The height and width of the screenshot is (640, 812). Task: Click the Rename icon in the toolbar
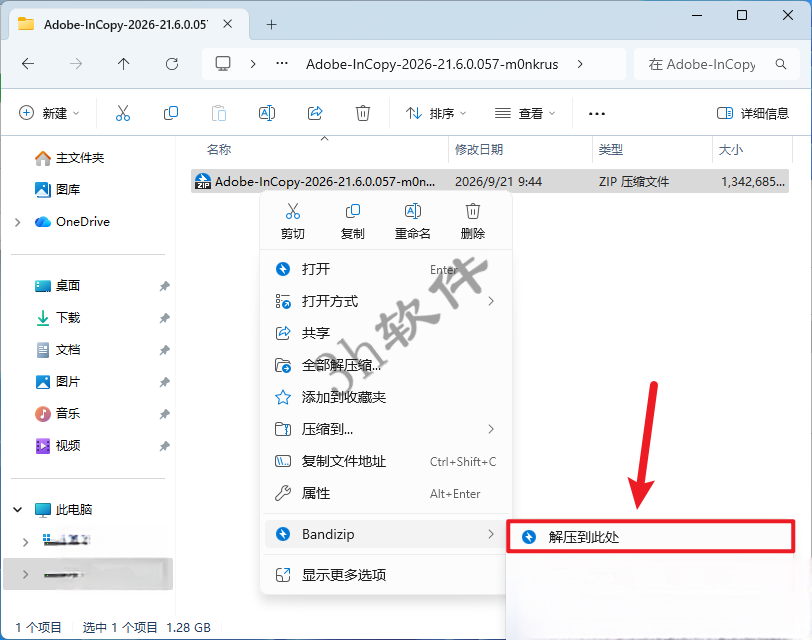pos(267,113)
